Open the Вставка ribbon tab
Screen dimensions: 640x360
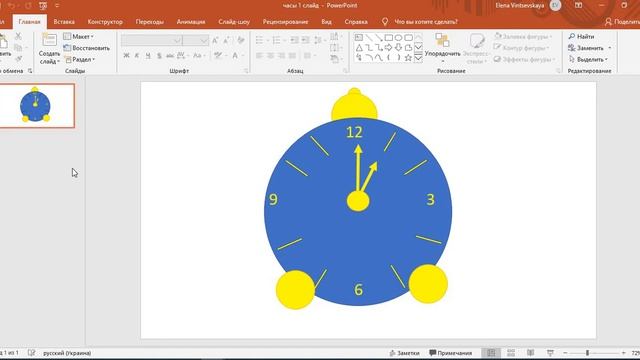64,22
